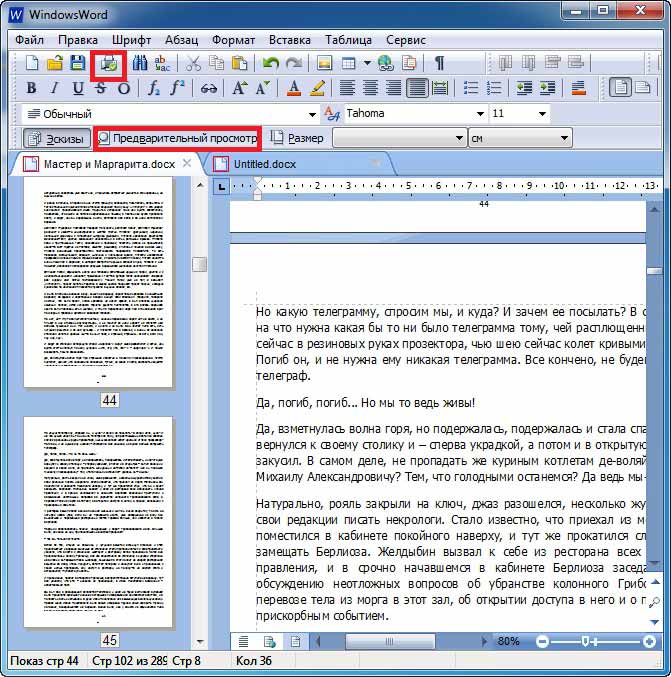Undo the last action
The image size is (671, 677).
point(270,63)
